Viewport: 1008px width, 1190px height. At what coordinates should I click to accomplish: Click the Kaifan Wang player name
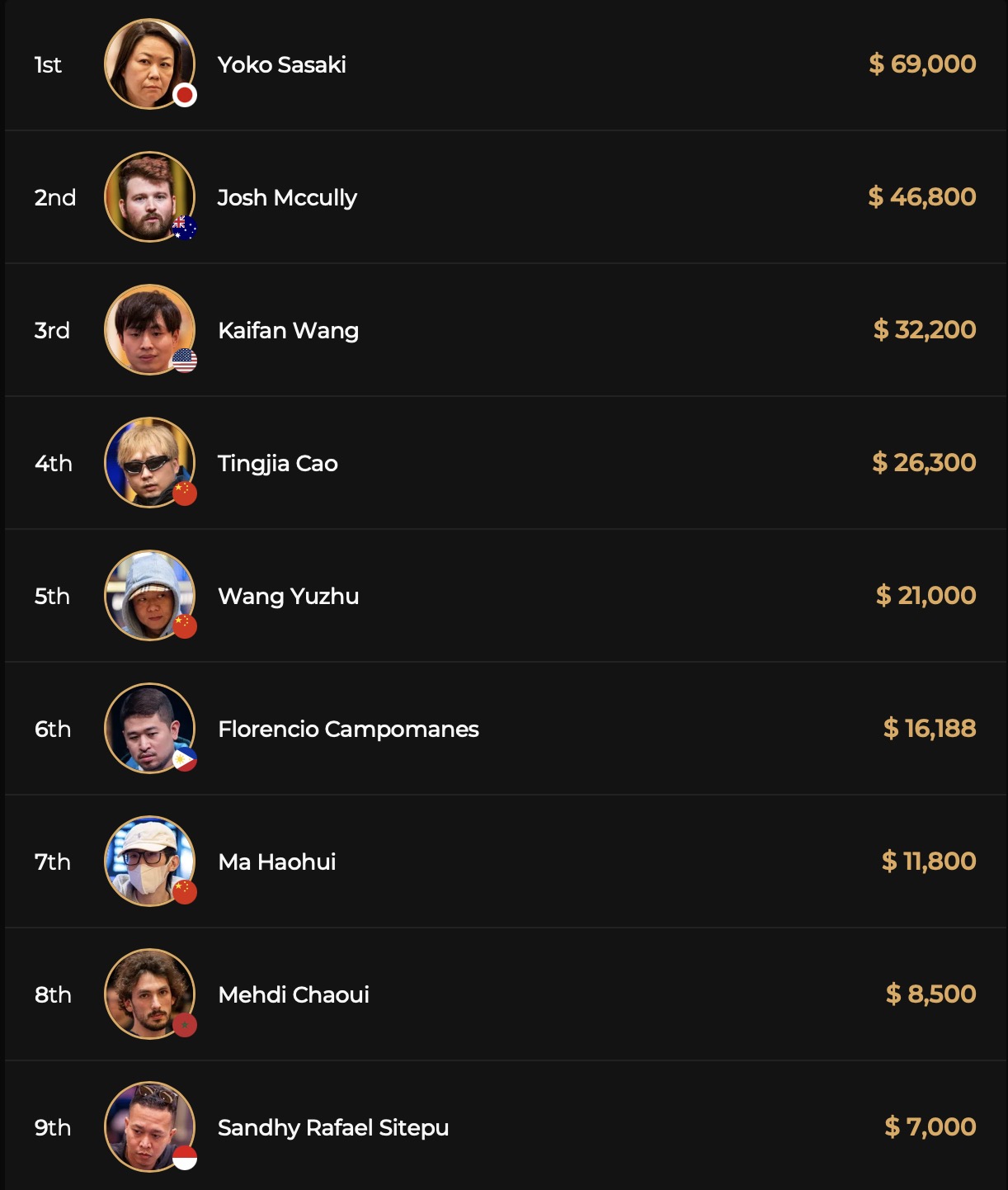coord(288,331)
